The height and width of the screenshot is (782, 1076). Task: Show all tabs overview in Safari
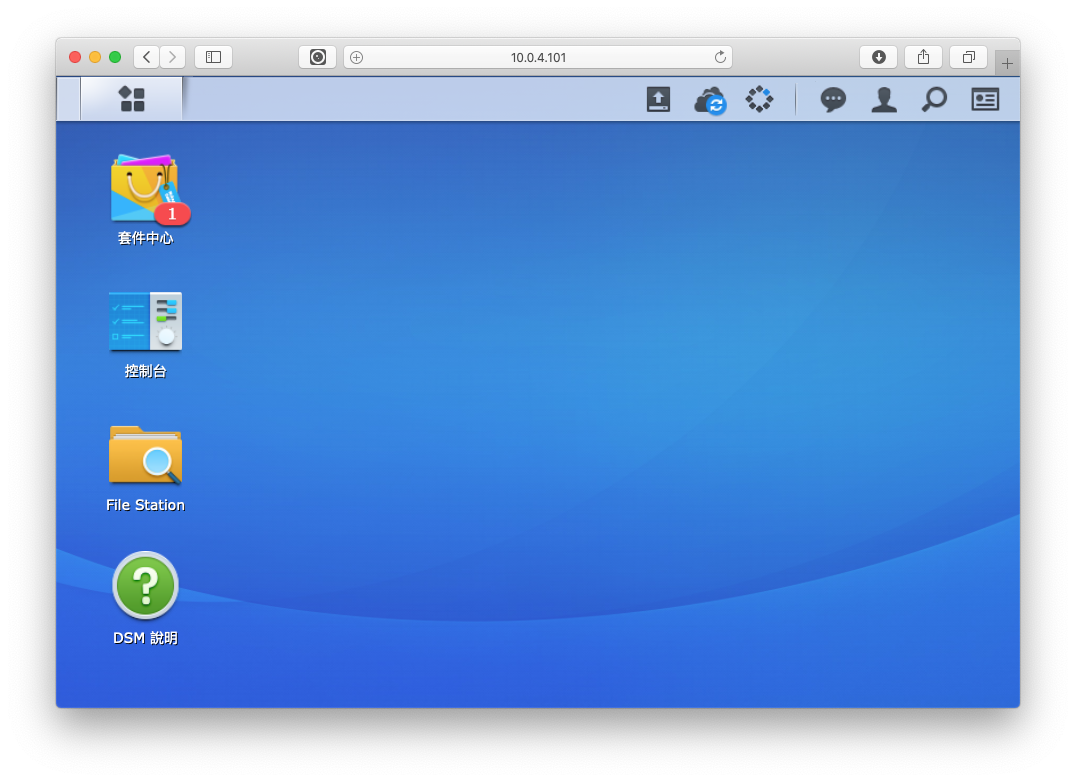[968, 57]
